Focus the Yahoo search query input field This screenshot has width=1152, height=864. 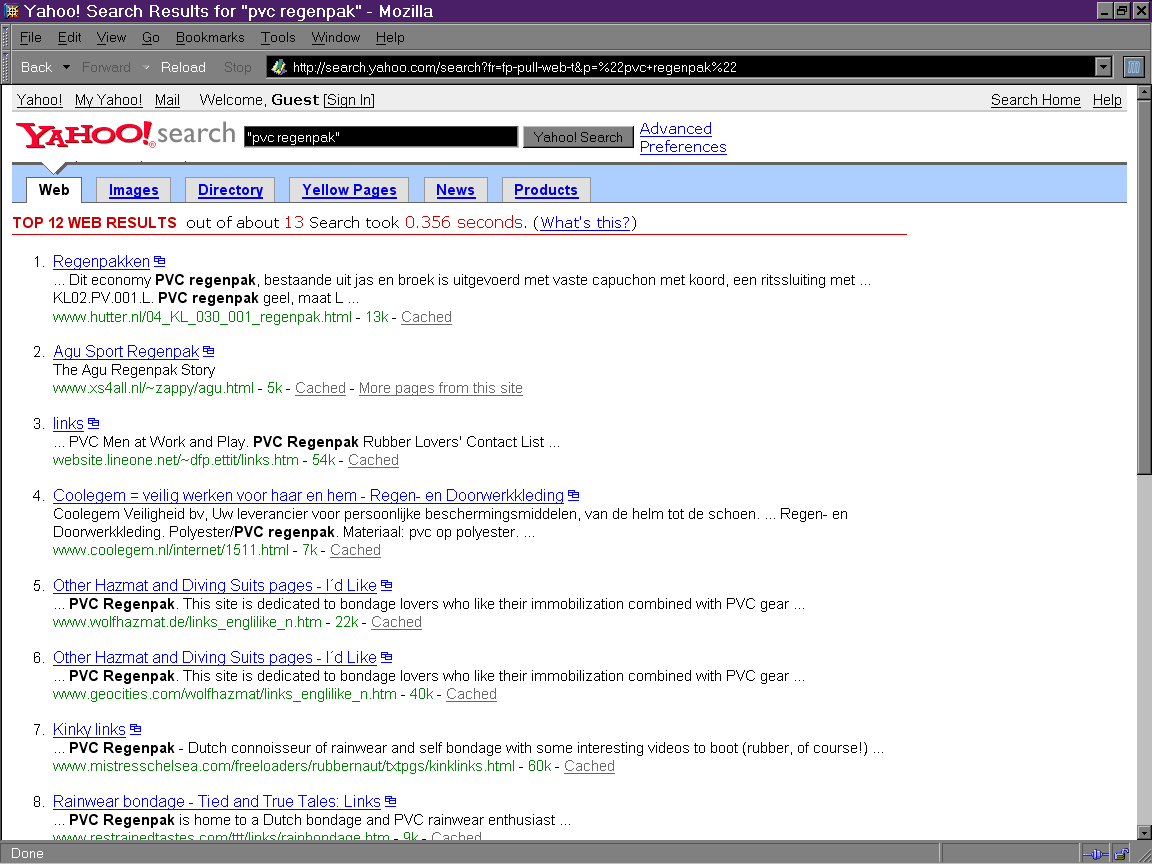(x=381, y=137)
